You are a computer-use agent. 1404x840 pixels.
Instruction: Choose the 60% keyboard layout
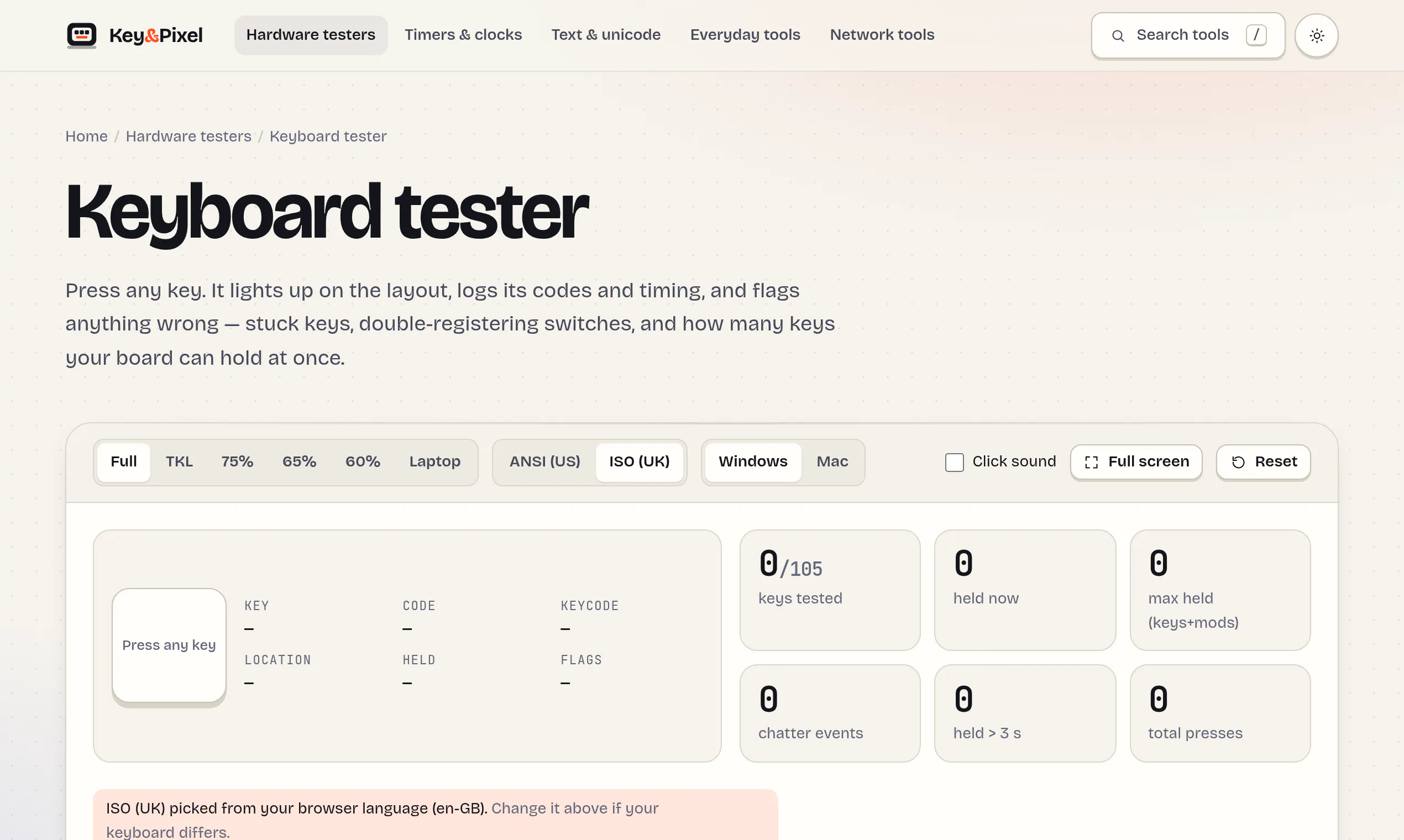[x=362, y=462]
